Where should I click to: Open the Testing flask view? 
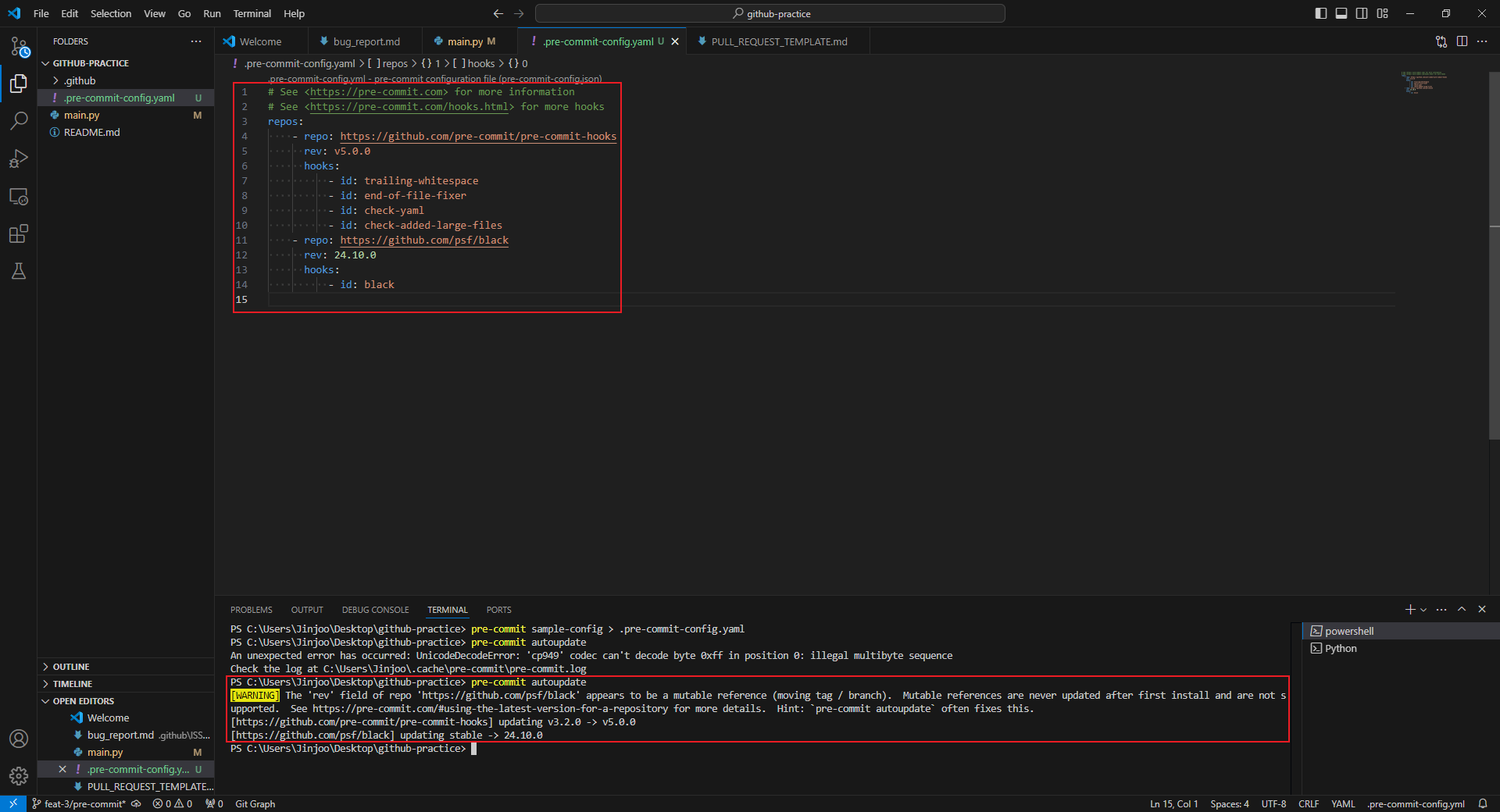tap(19, 271)
